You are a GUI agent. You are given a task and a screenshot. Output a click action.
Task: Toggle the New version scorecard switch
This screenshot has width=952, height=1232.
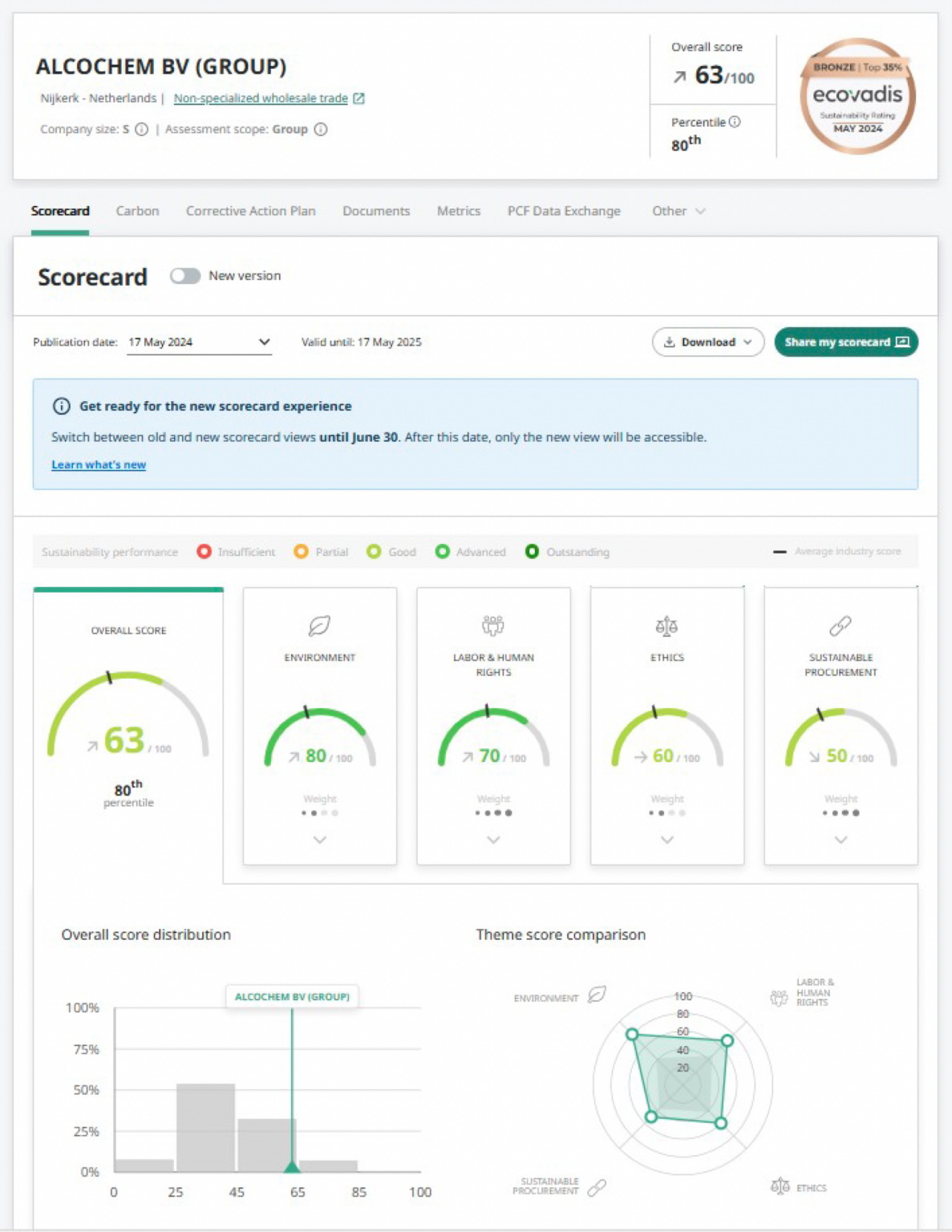click(x=185, y=276)
